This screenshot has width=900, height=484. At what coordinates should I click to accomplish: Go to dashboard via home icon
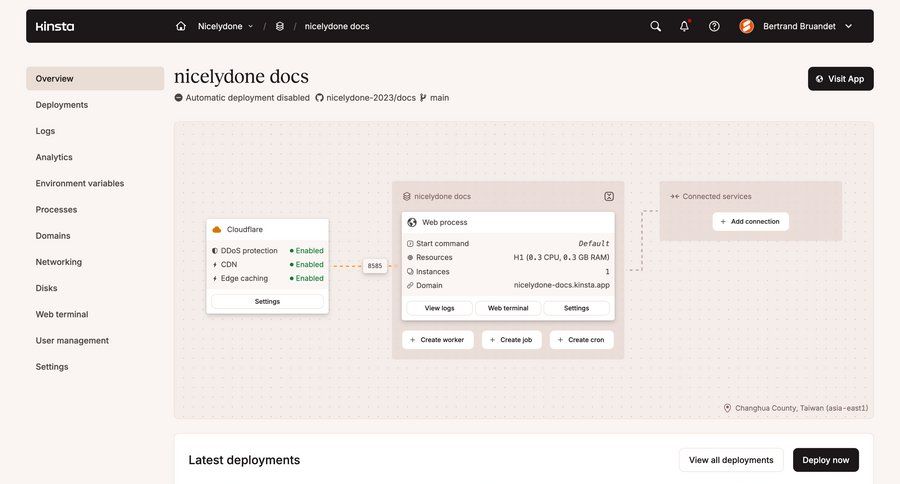[x=181, y=26]
